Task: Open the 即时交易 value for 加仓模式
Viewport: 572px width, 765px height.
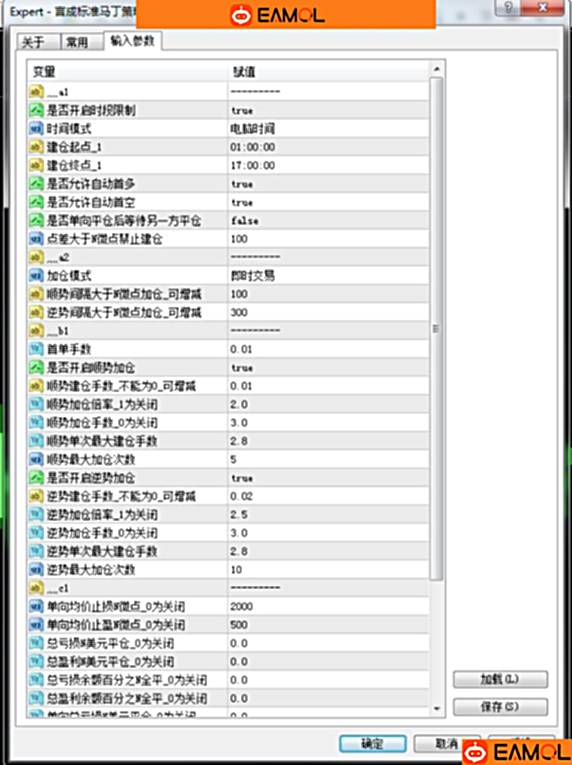Action: pyautogui.click(x=328, y=276)
